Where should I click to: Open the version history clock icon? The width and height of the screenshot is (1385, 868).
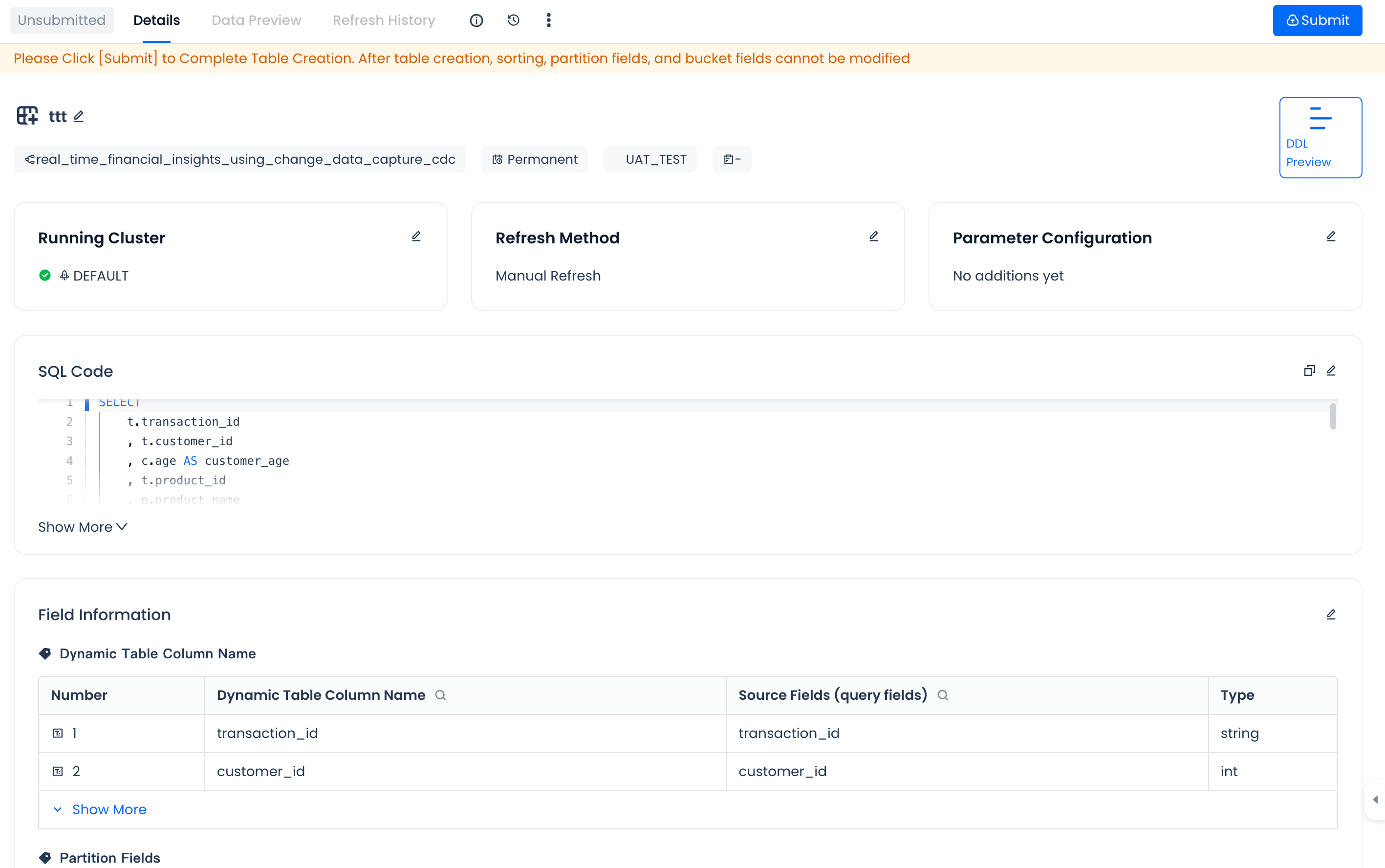pyautogui.click(x=513, y=21)
